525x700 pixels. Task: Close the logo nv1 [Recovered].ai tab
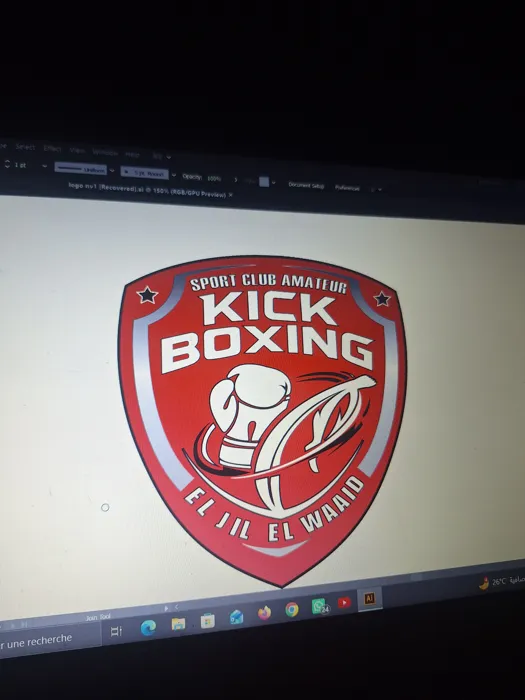coord(230,195)
